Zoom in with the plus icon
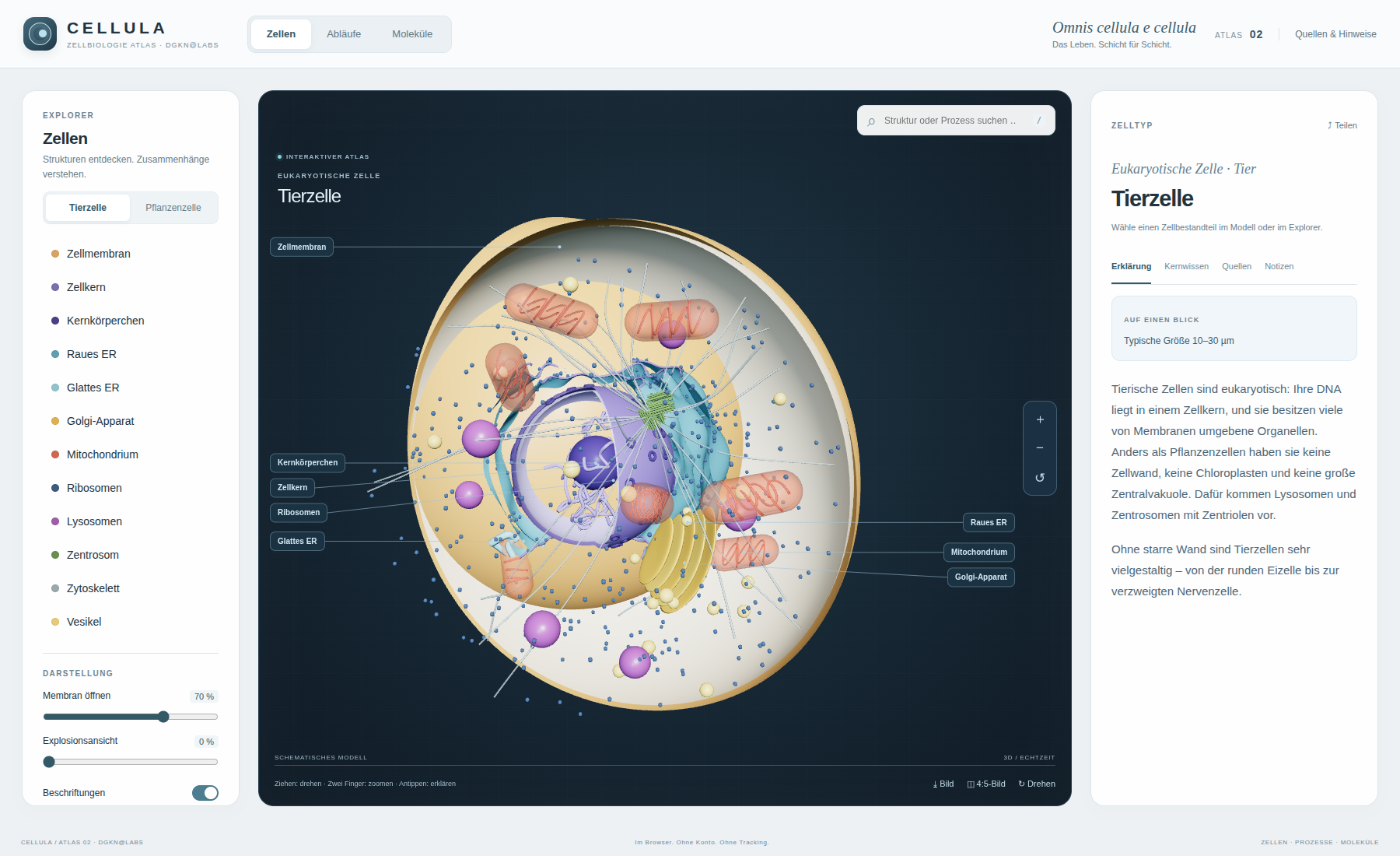The height and width of the screenshot is (856, 1400). tap(1040, 419)
